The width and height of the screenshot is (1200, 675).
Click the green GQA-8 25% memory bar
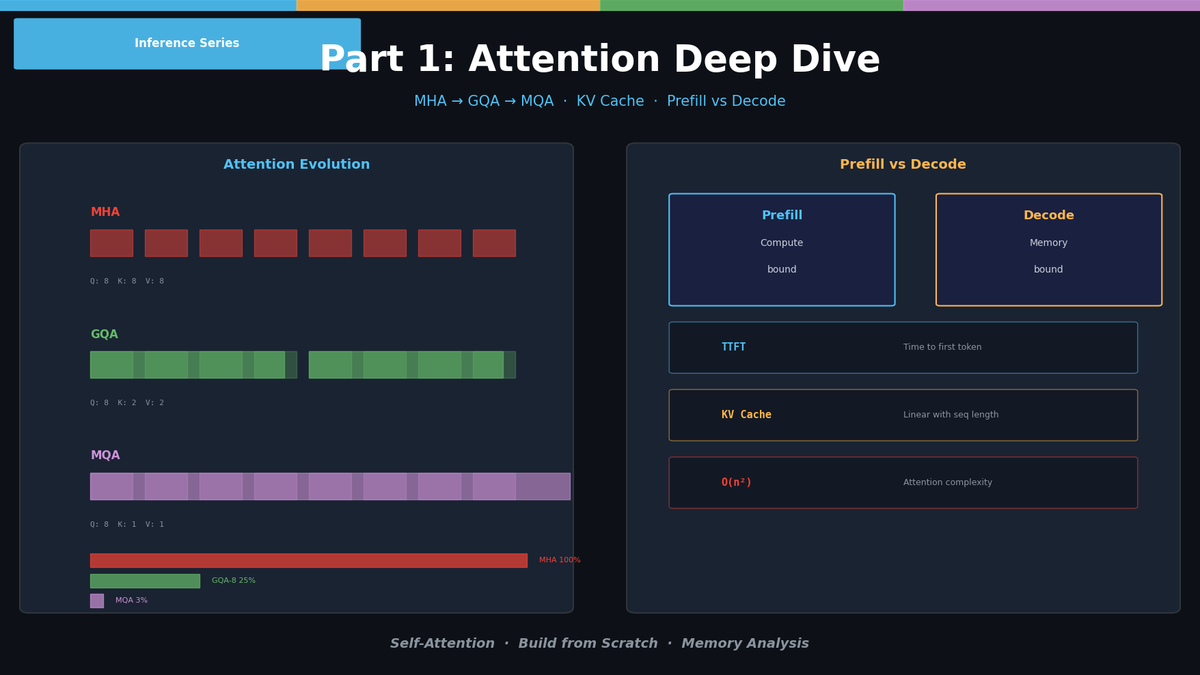145,581
